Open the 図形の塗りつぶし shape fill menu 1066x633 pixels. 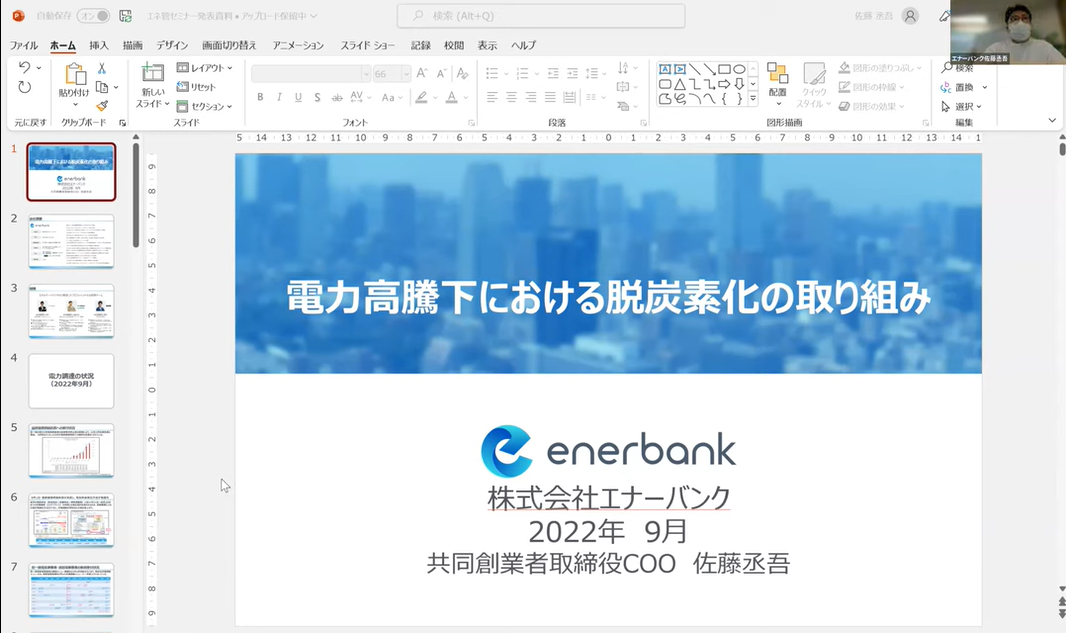[x=880, y=68]
